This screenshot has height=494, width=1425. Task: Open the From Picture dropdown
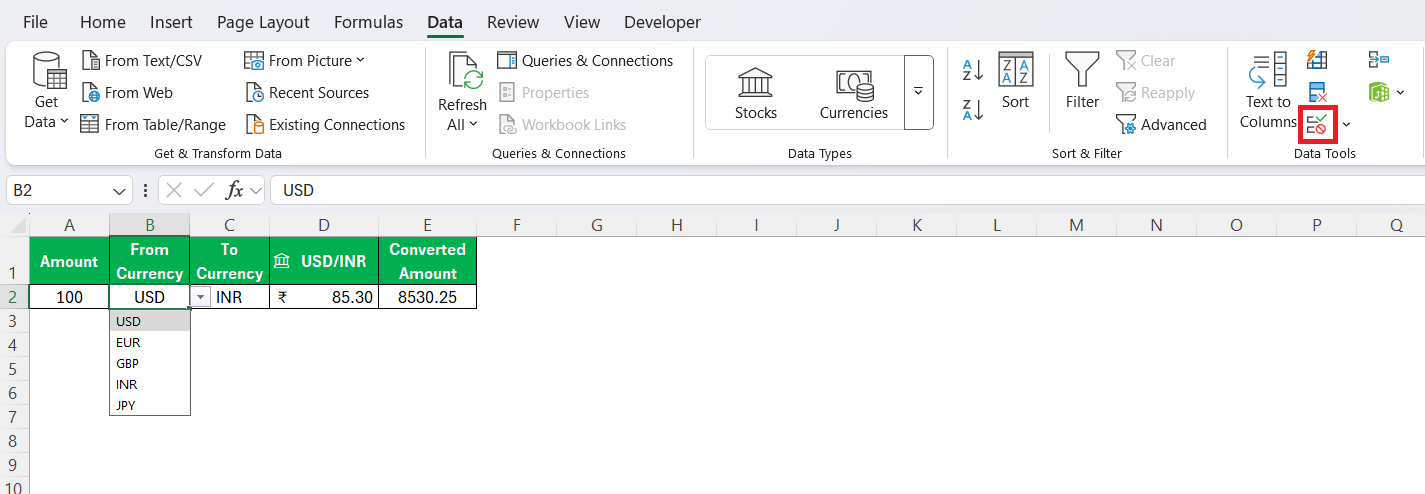click(305, 61)
